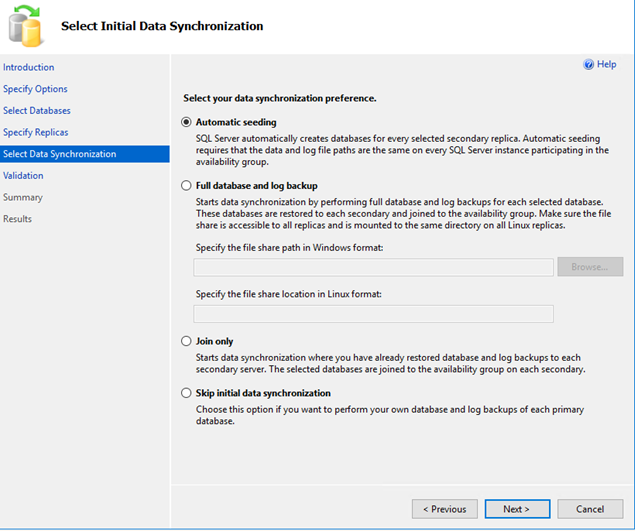Screen dimensions: 635x531
Task: Click the Summary step in sidebar
Action: [x=23, y=198]
